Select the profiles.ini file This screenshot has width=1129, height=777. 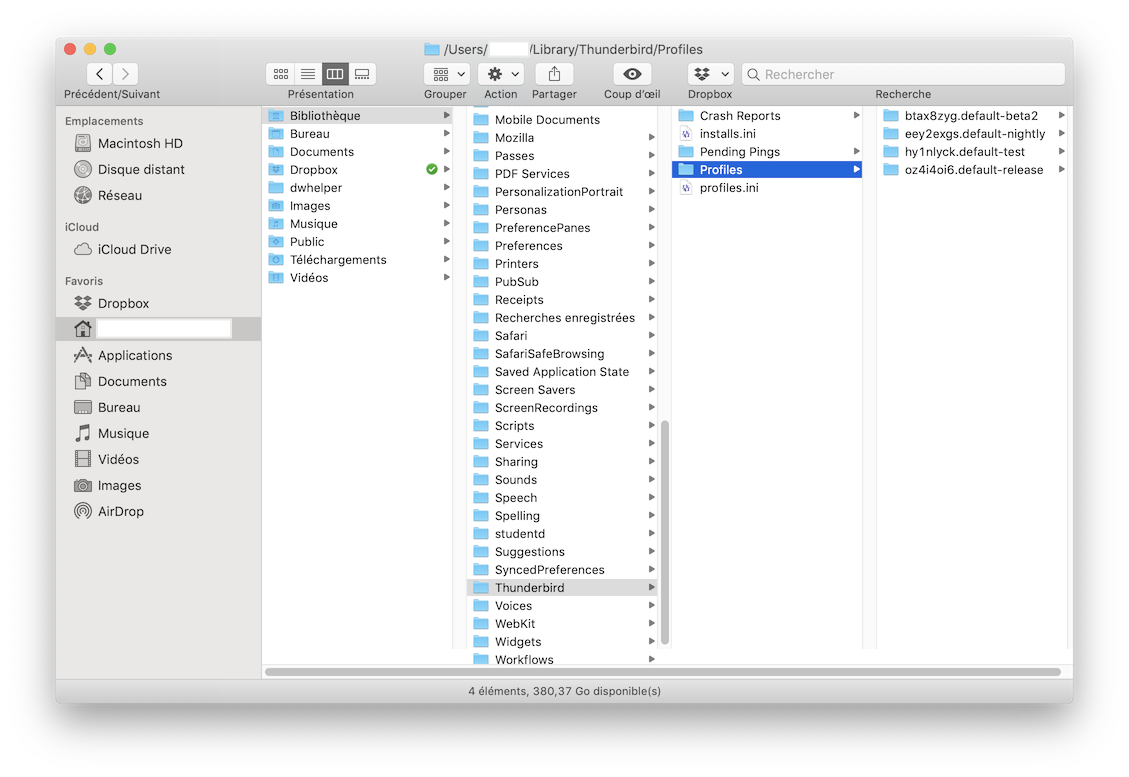coord(767,187)
